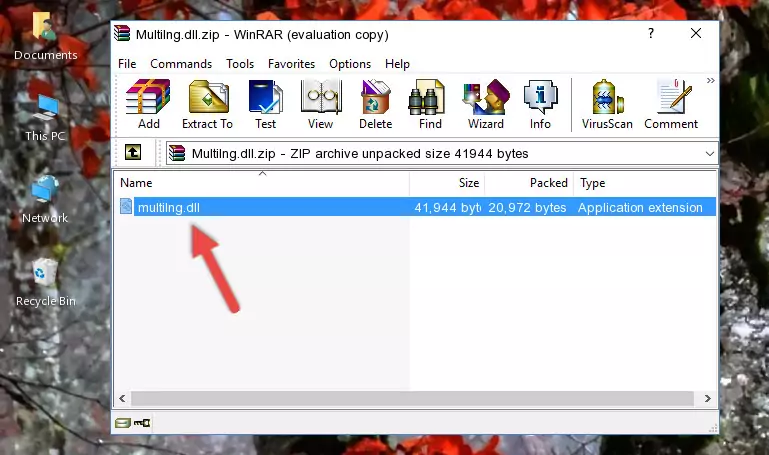Click the key password icon in status bar

(142, 423)
